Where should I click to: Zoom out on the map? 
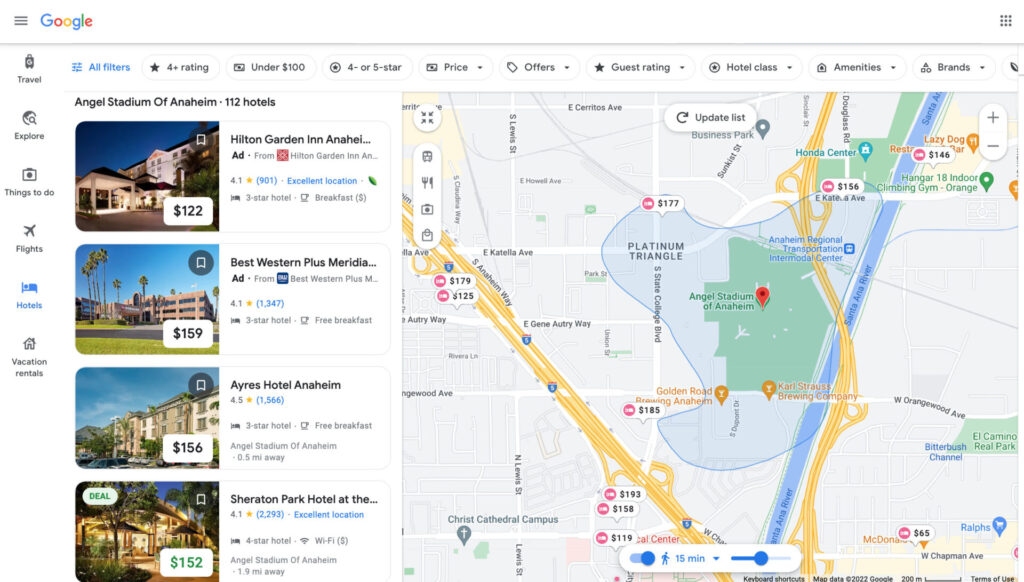[x=993, y=146]
